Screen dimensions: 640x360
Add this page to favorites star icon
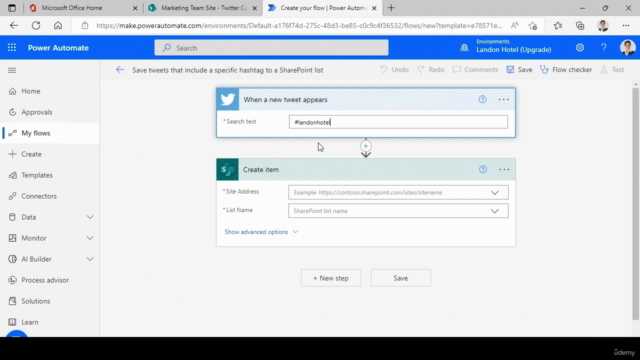tap(533, 26)
